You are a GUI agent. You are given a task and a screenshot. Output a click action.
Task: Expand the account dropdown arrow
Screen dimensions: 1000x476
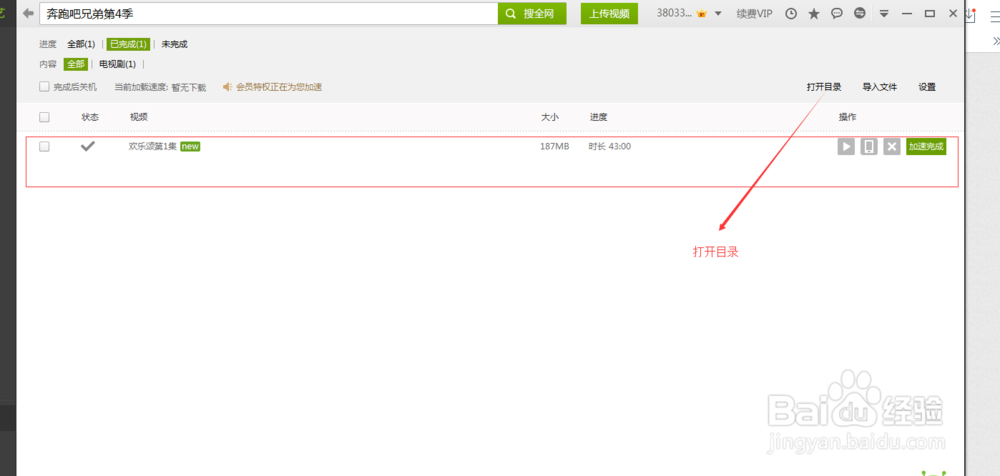tap(717, 14)
